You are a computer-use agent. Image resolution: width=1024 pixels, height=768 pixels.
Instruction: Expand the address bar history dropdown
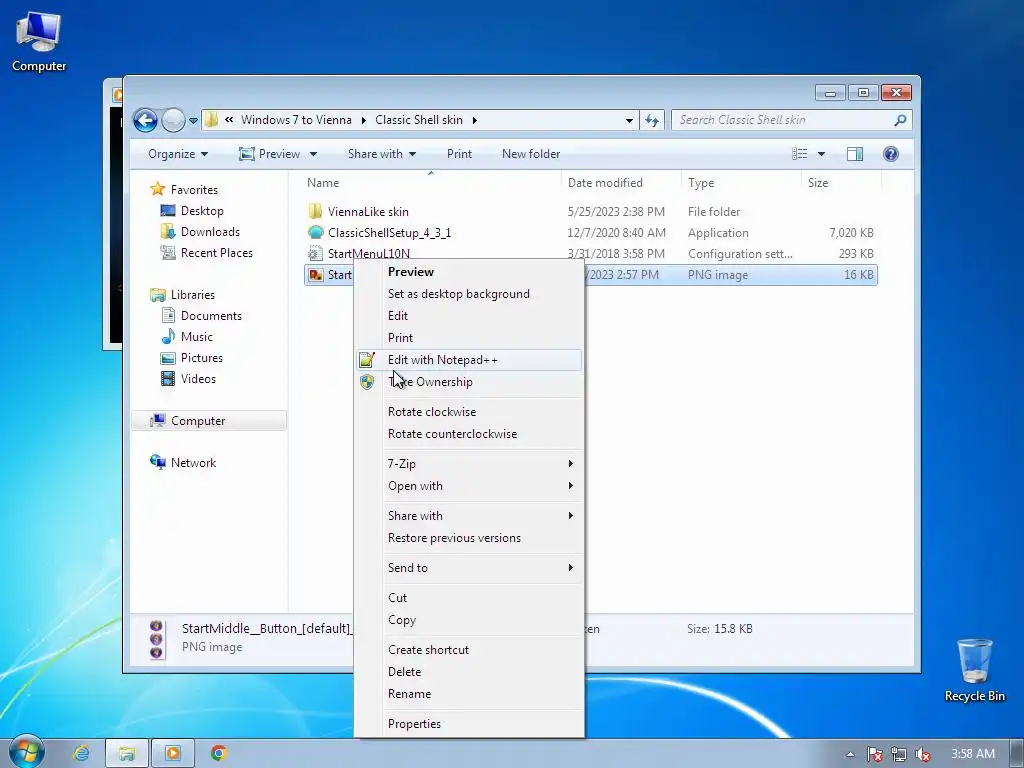[x=629, y=120]
